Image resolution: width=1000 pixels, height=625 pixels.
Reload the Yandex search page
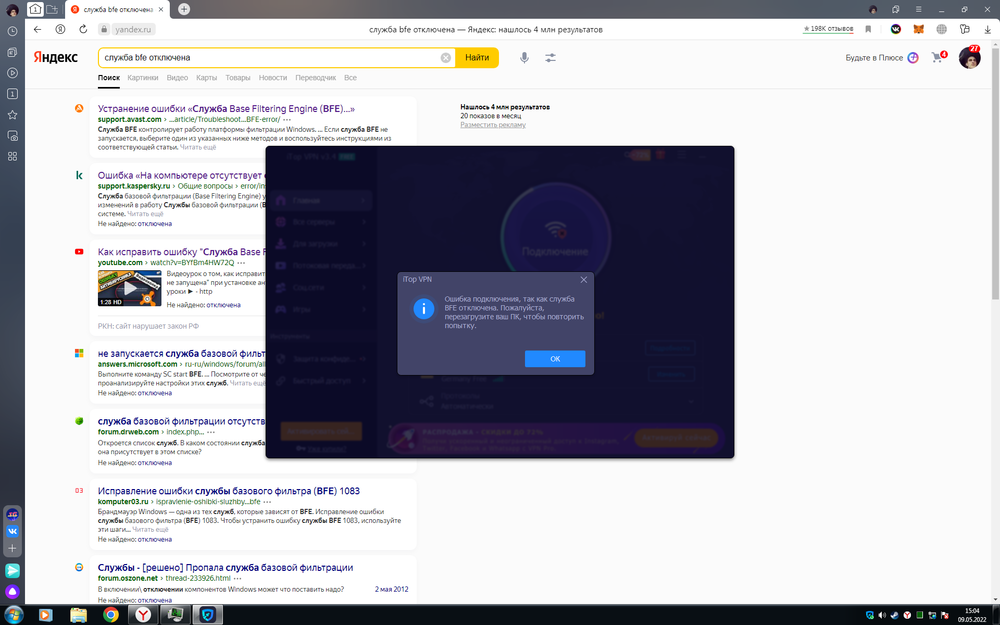click(x=83, y=29)
